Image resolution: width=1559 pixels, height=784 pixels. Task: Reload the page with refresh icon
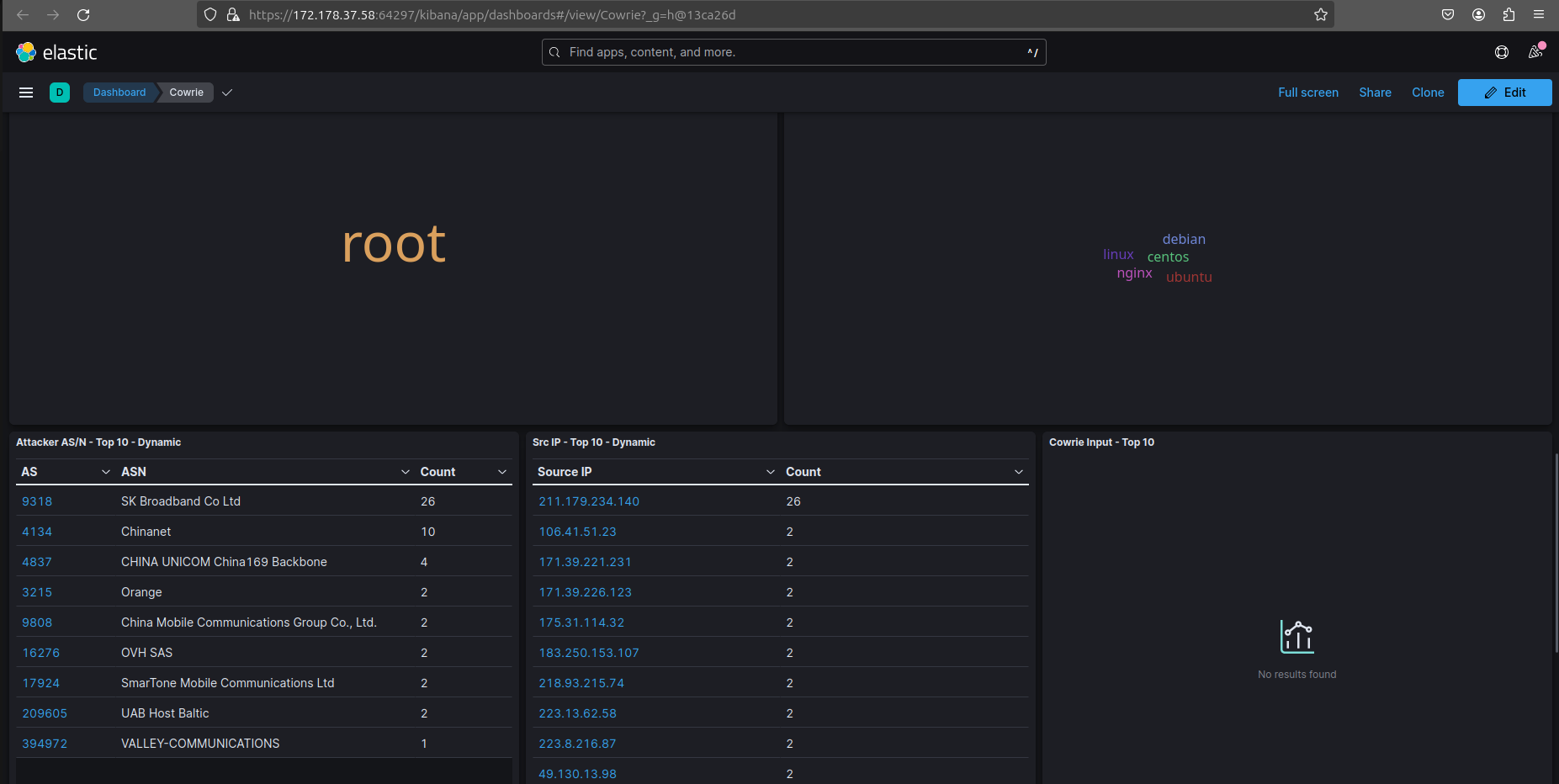83,14
